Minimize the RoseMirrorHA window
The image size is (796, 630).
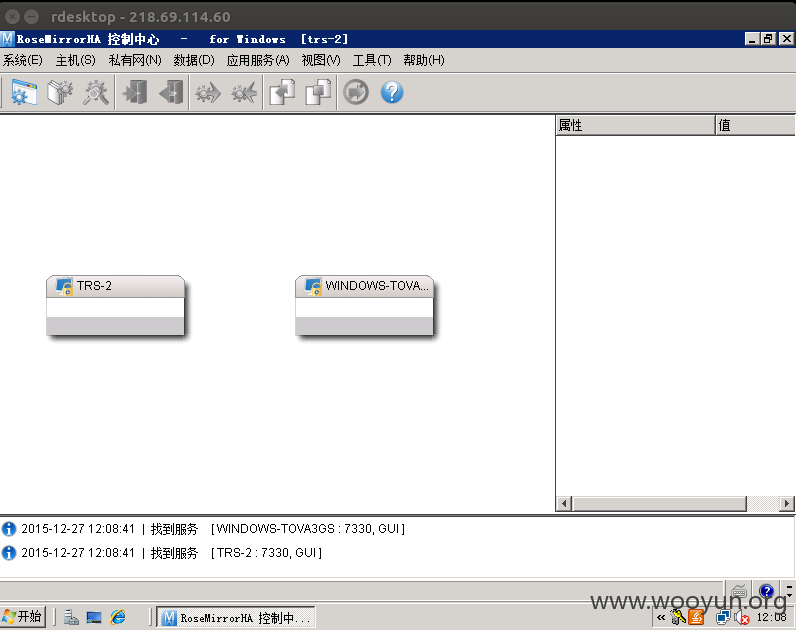(752, 39)
